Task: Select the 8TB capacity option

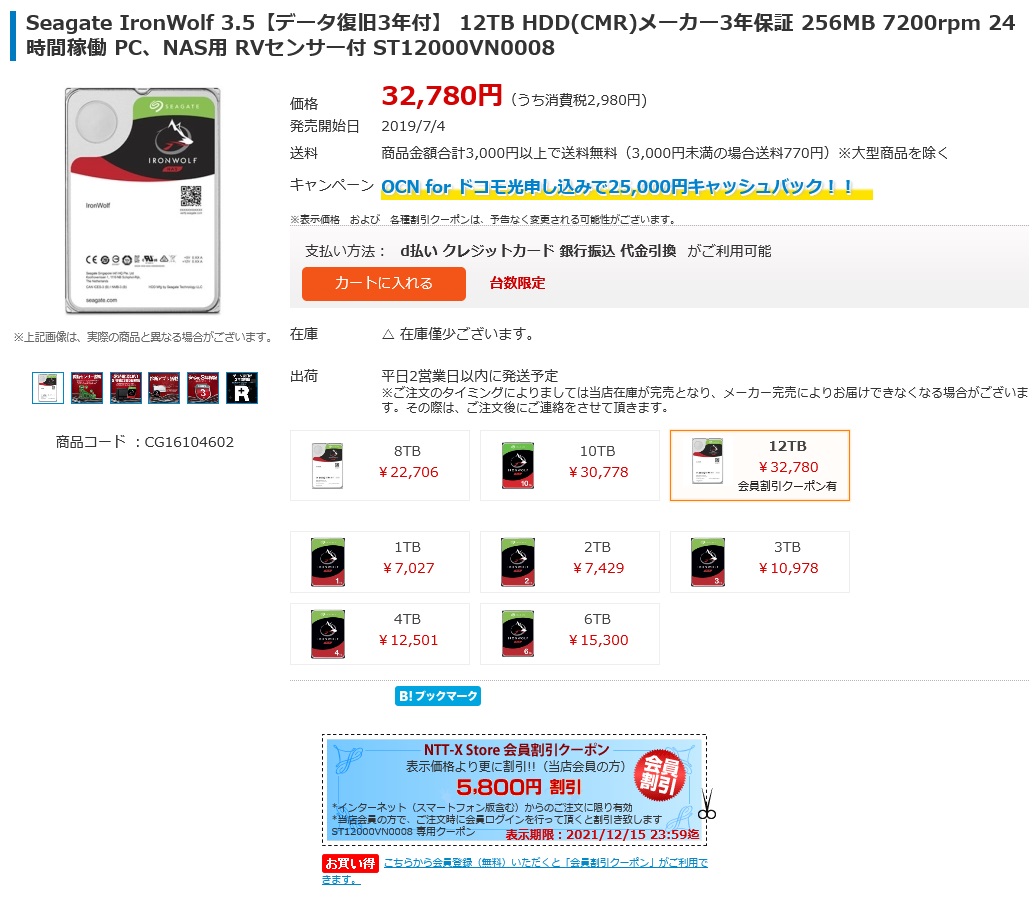Action: [x=380, y=465]
